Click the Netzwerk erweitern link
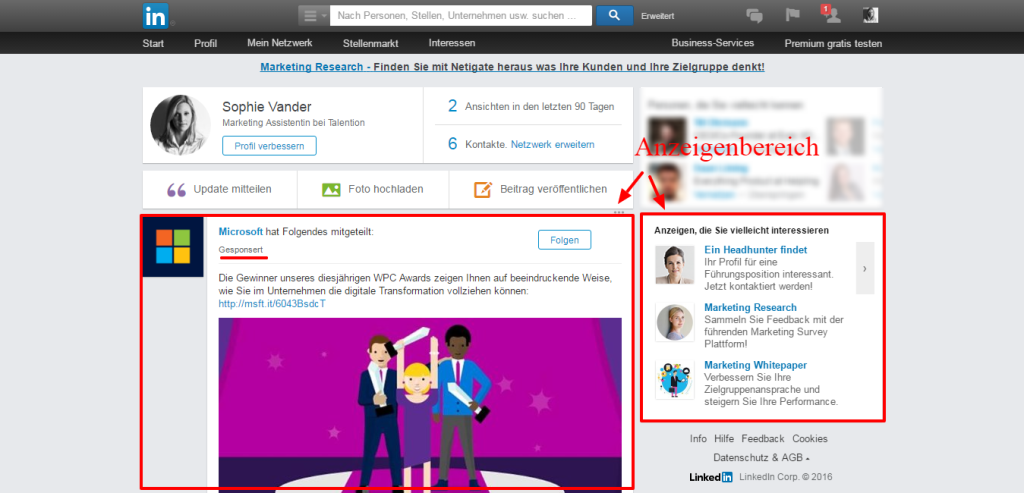1024x493 pixels. 552,144
